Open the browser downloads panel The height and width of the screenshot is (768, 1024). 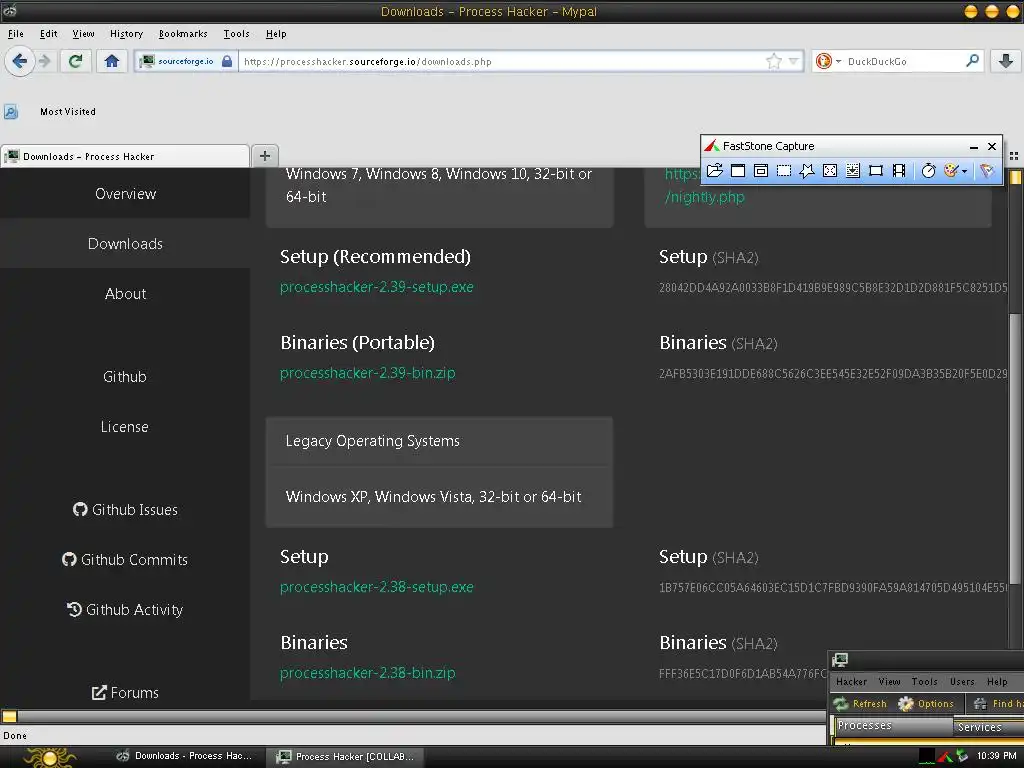coord(1006,61)
